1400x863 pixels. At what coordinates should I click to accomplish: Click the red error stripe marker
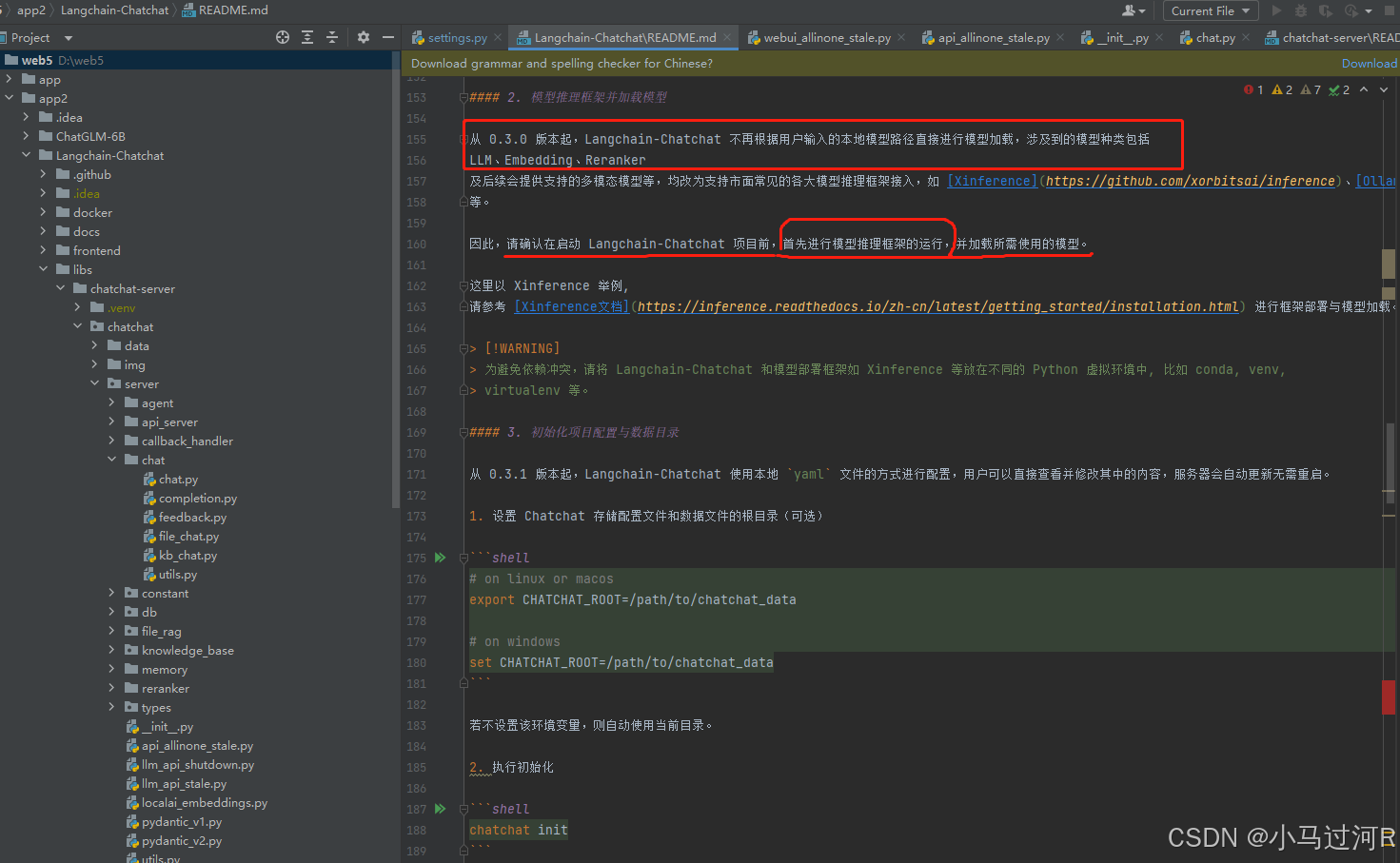(1389, 696)
